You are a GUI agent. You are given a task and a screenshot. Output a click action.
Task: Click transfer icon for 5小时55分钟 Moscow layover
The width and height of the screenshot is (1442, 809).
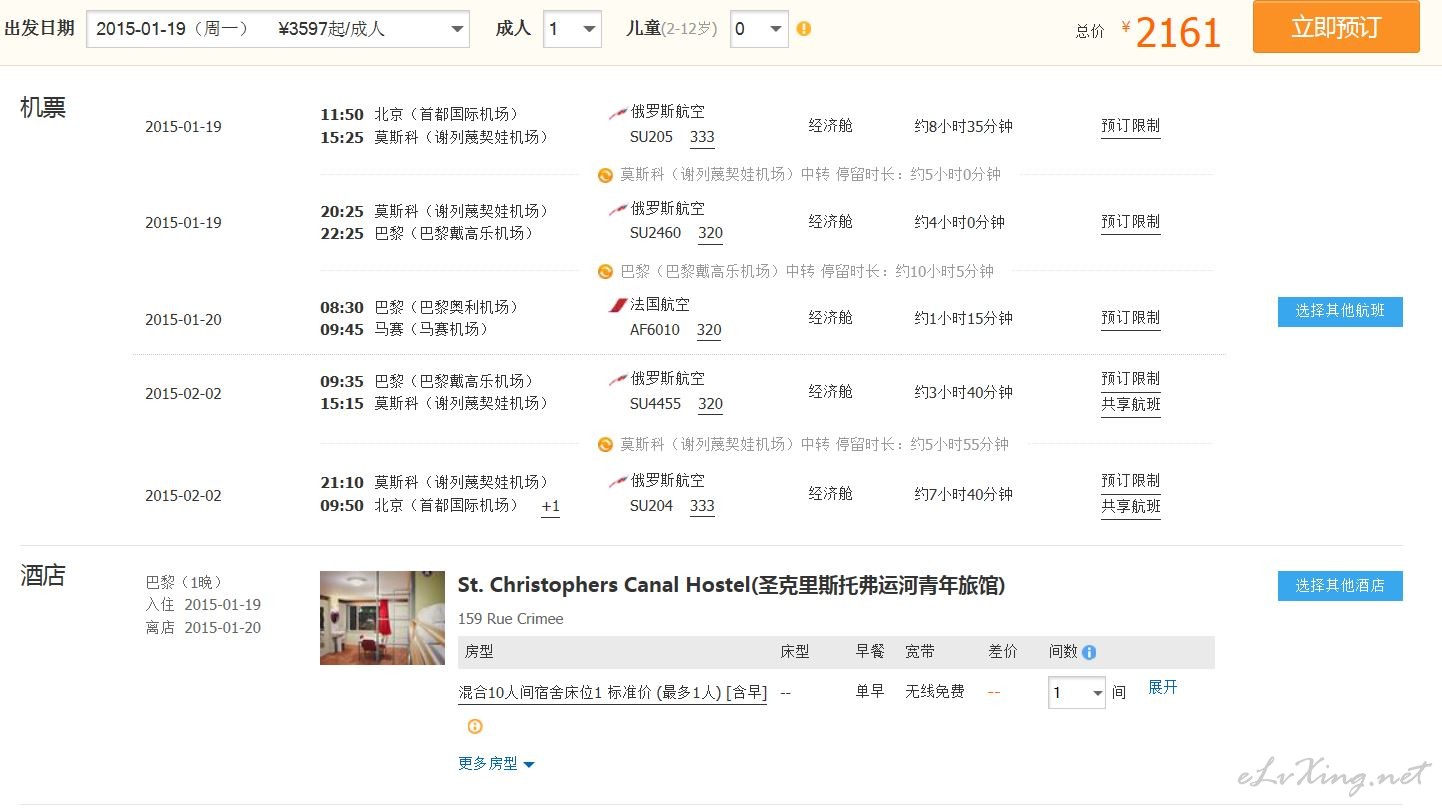(x=605, y=444)
